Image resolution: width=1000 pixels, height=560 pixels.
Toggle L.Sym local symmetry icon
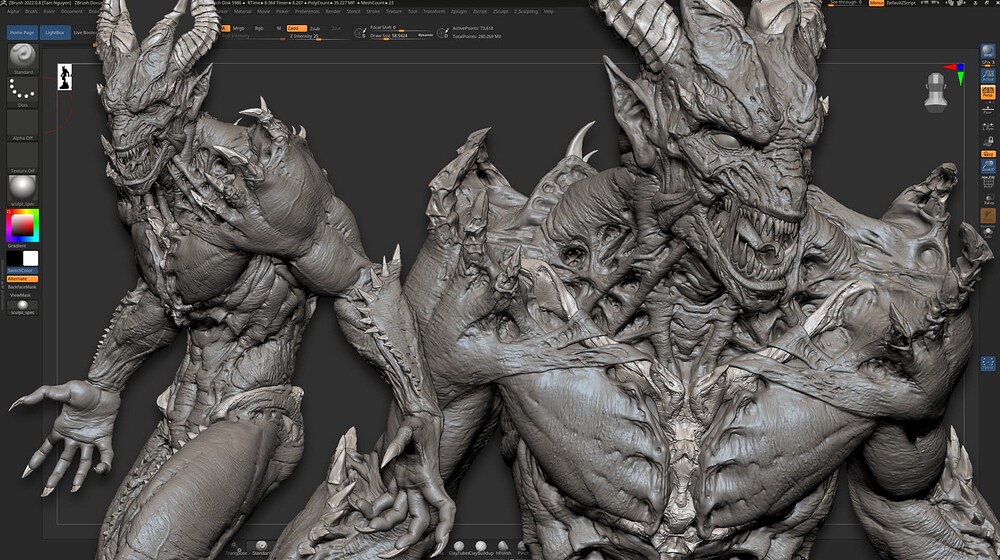(x=988, y=127)
